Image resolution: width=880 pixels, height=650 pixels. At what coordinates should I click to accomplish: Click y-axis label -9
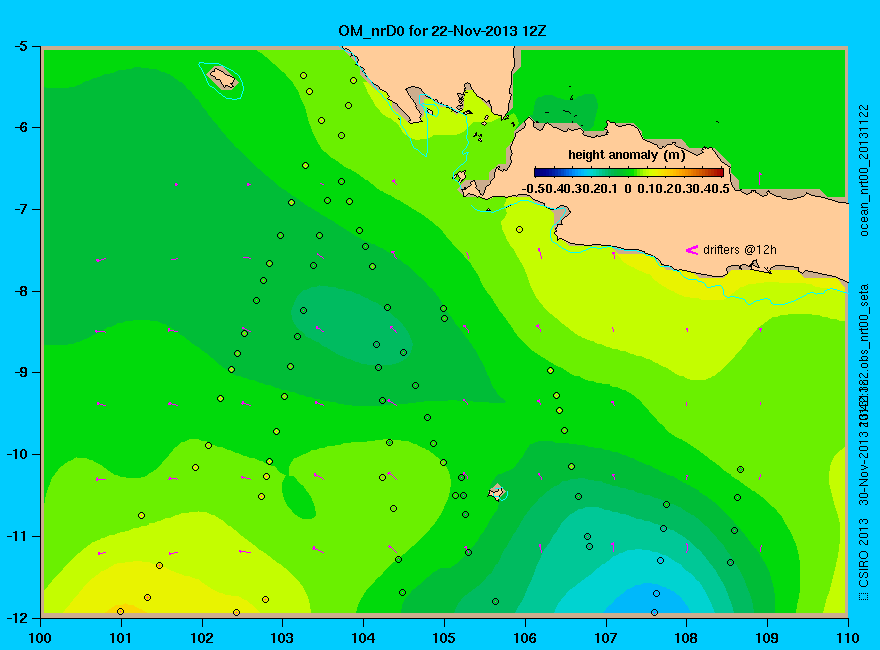(20, 372)
